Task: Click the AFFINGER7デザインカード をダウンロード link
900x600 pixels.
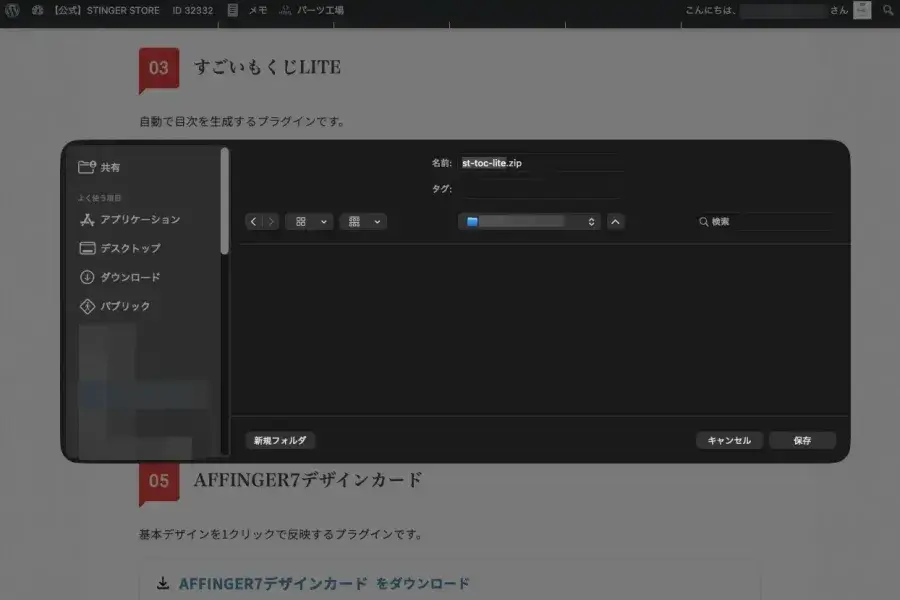Action: [324, 584]
